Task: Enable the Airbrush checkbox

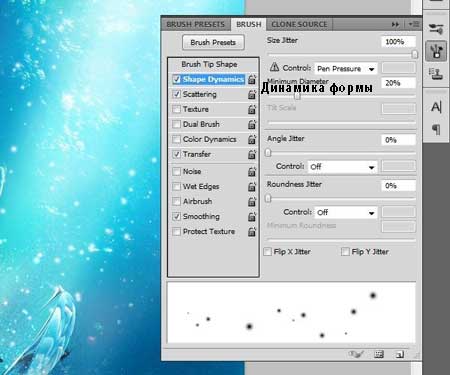Action: pos(177,202)
